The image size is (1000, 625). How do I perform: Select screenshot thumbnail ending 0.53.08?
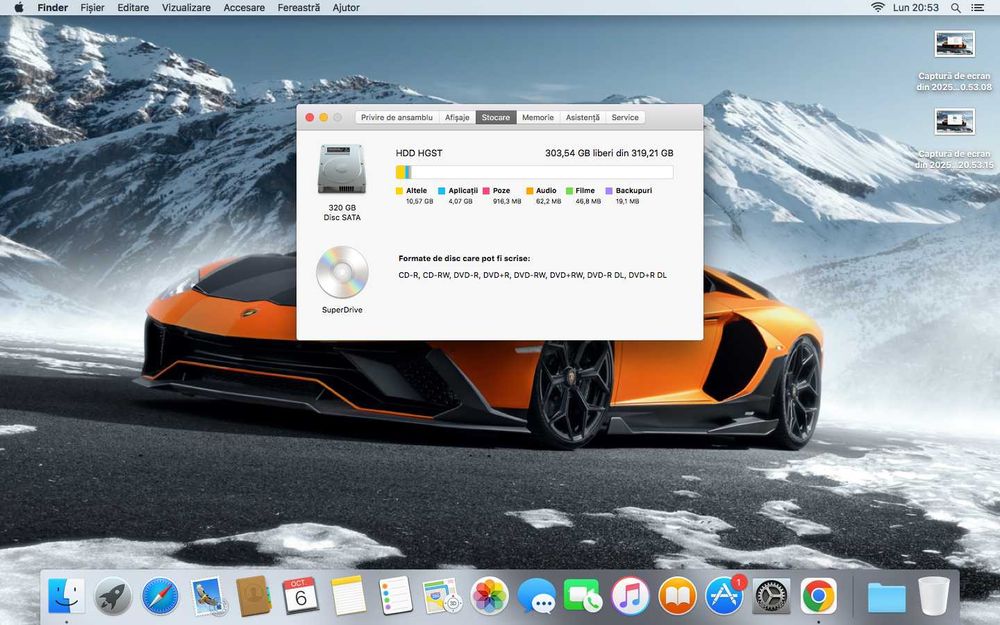[954, 44]
